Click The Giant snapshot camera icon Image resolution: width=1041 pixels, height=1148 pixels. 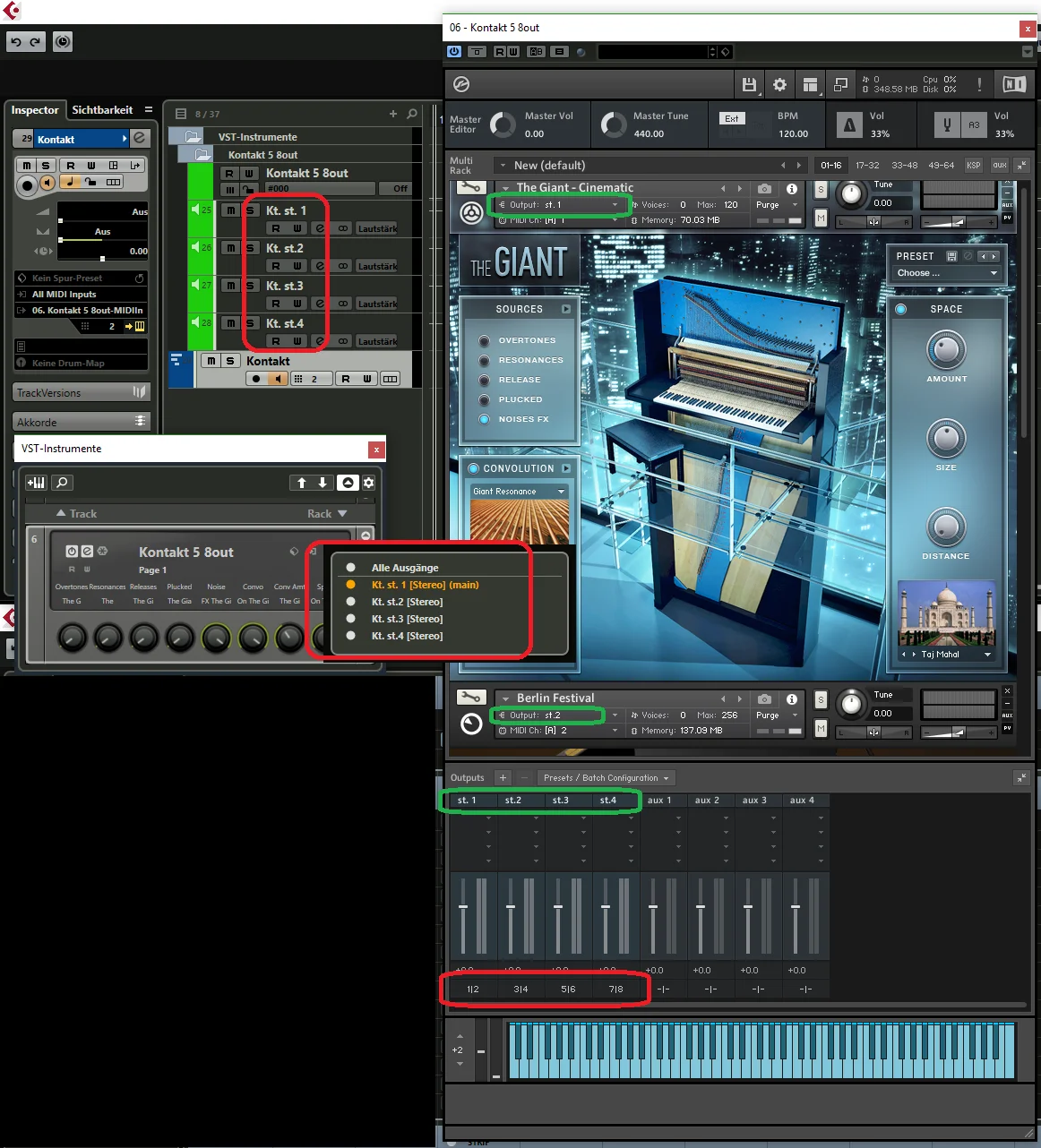(x=764, y=189)
